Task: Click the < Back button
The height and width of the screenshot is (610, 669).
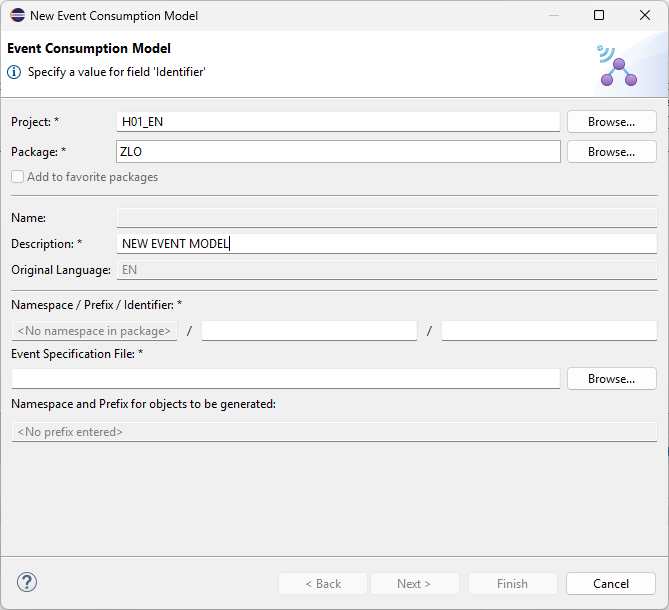Action: [323, 584]
